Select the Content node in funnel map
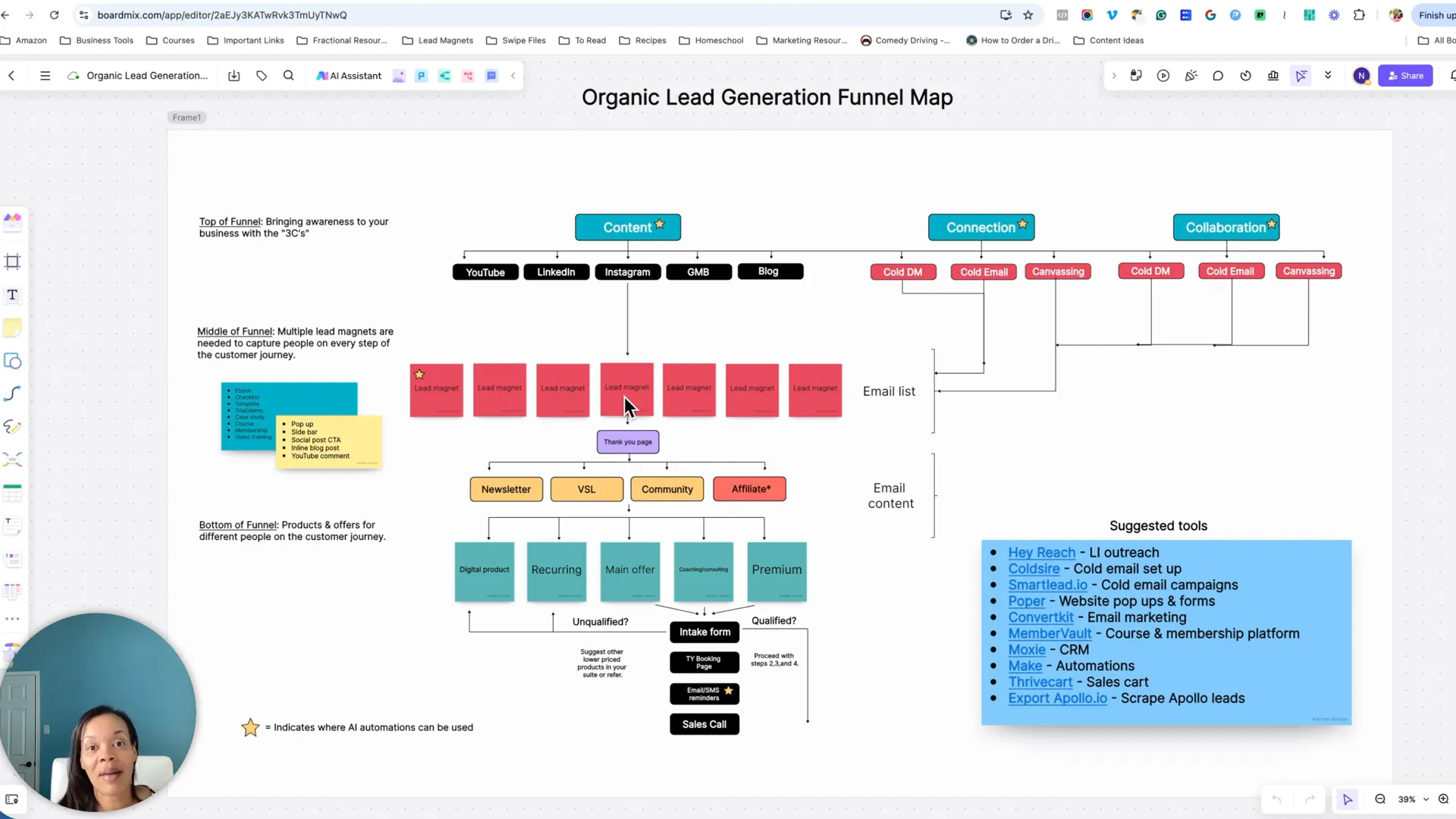This screenshot has width=1456, height=819. tap(627, 227)
